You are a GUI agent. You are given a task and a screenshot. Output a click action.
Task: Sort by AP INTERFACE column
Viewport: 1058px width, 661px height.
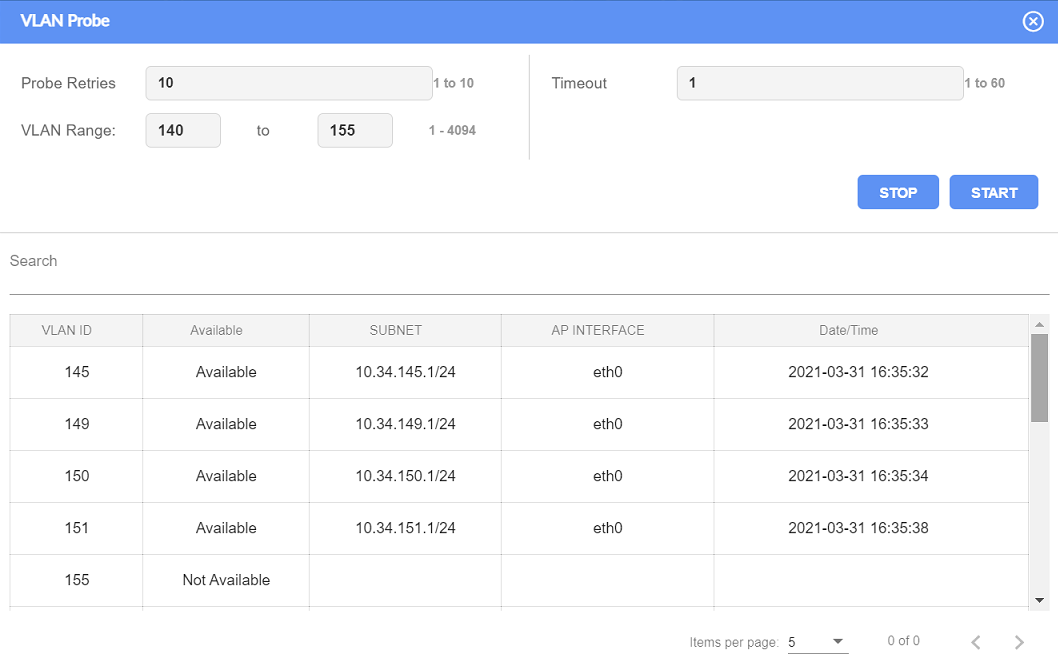pyautogui.click(x=598, y=330)
